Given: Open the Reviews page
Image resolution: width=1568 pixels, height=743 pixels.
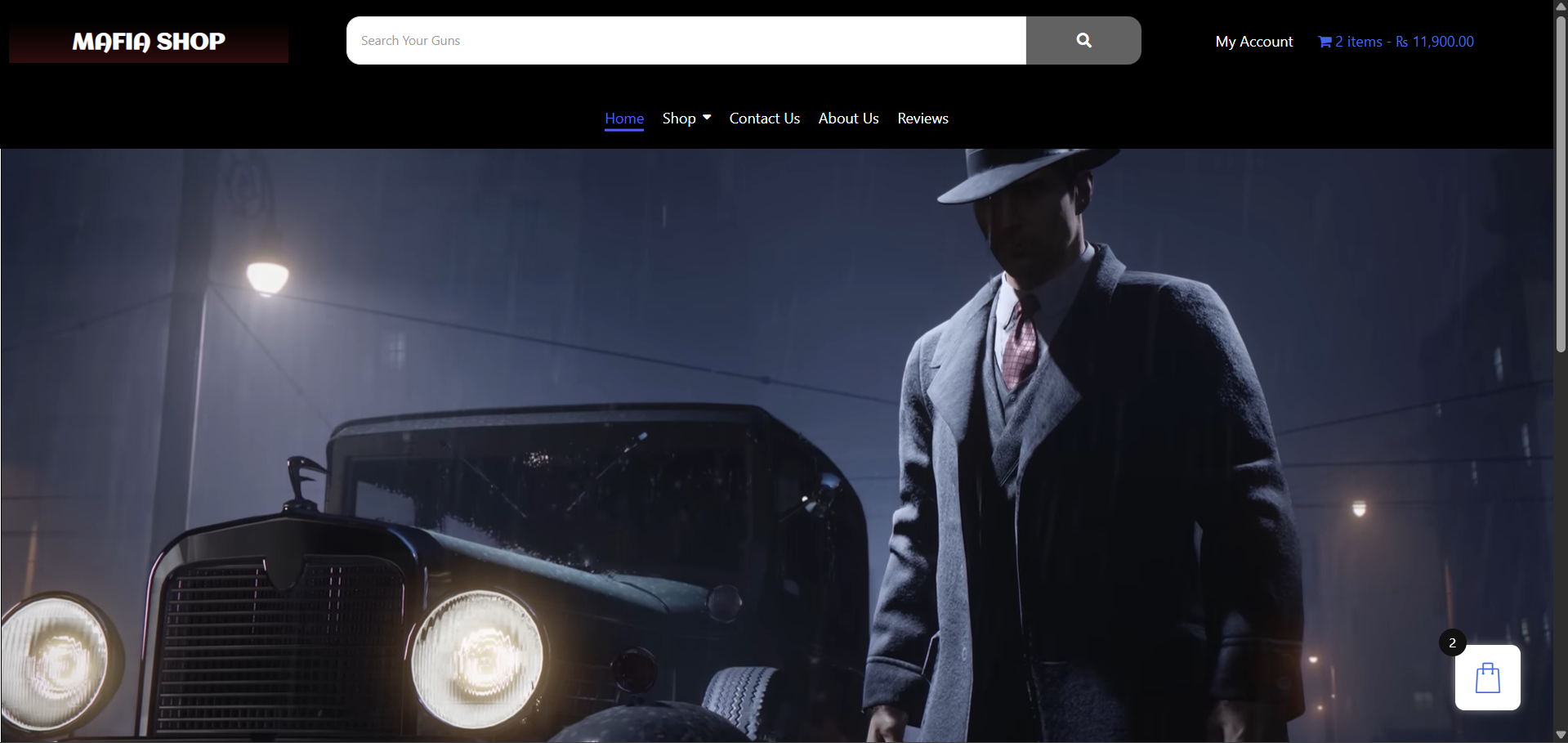Looking at the screenshot, I should (x=922, y=119).
